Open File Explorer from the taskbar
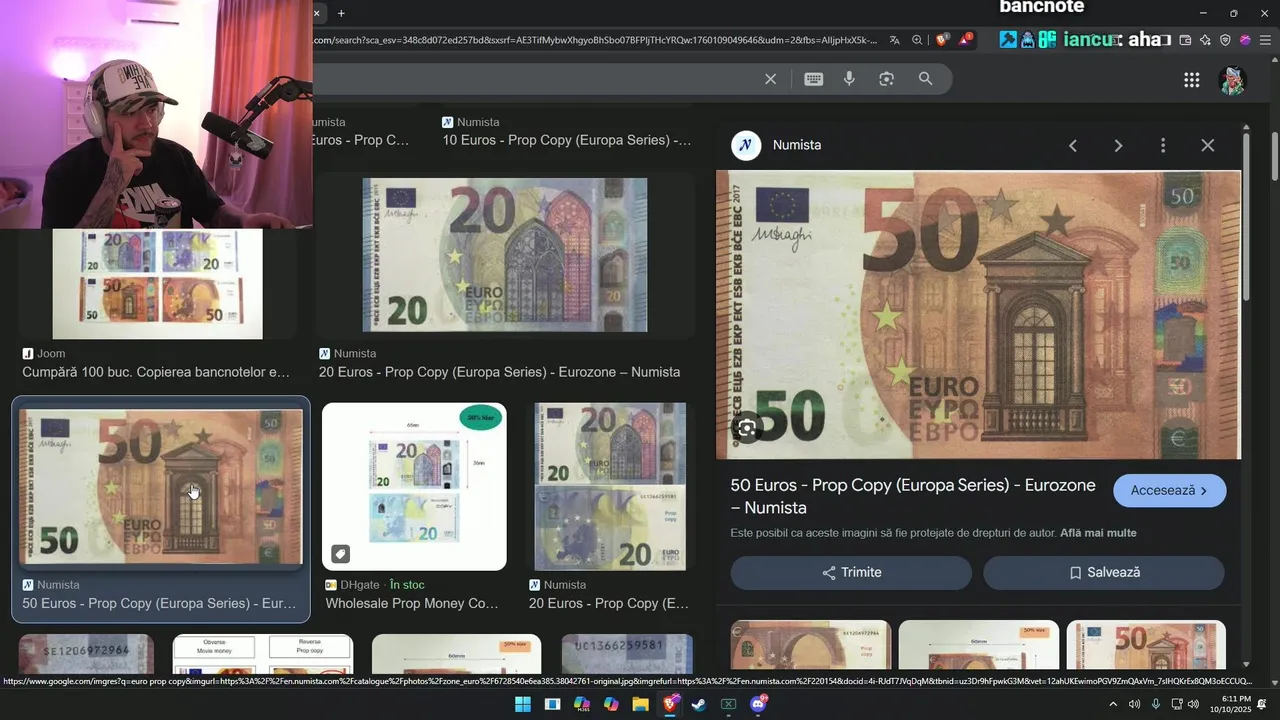 click(x=640, y=704)
